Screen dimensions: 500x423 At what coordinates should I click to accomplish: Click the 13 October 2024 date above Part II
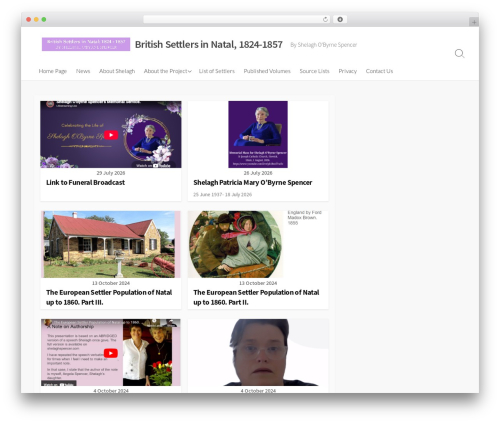[258, 283]
